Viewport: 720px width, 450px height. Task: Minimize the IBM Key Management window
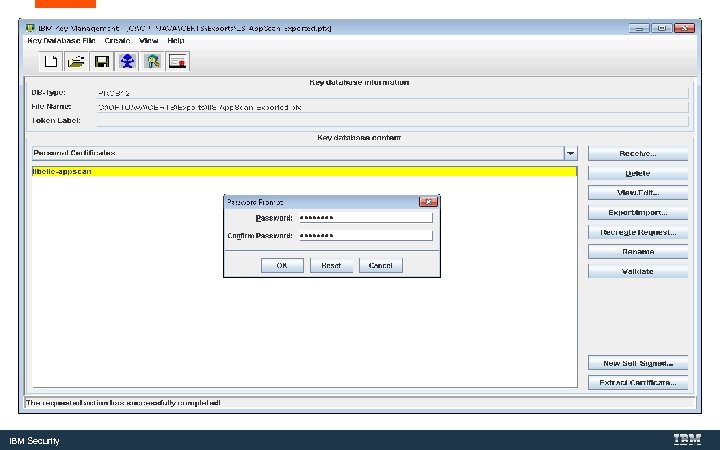(639, 28)
